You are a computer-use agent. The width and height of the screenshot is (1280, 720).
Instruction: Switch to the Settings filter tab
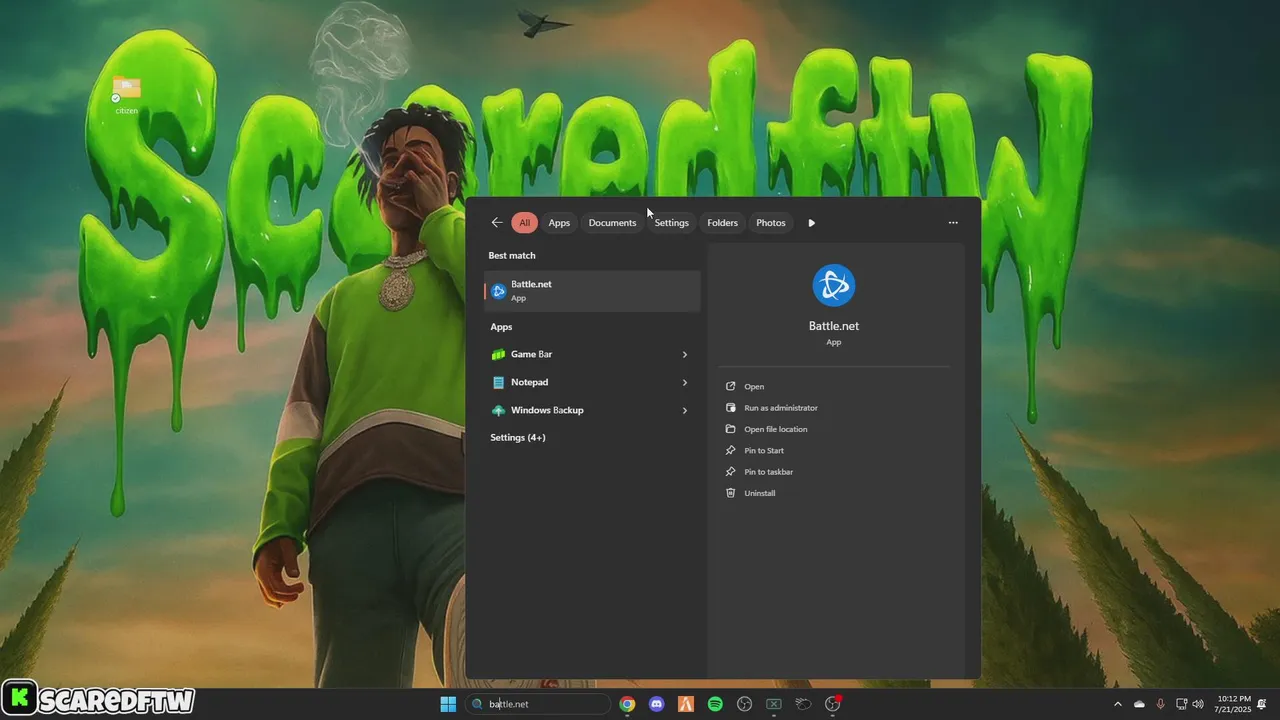pyautogui.click(x=672, y=223)
